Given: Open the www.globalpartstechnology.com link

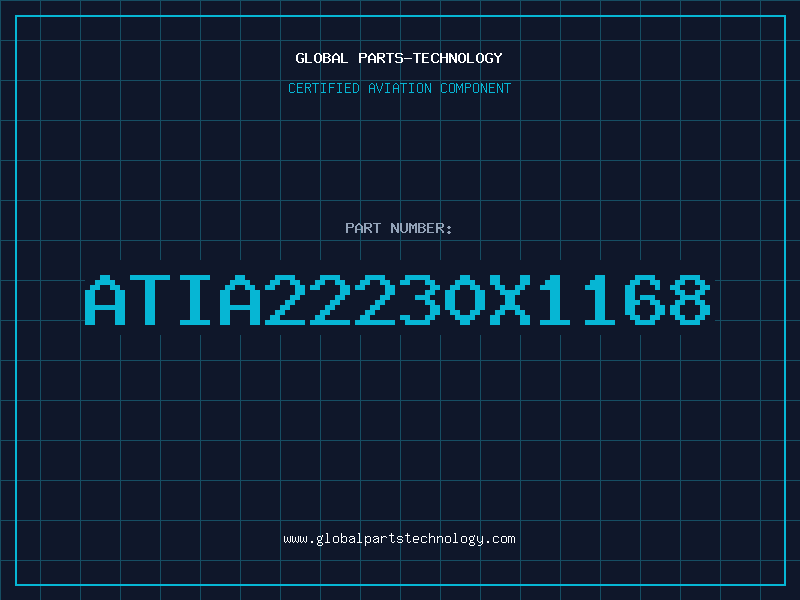Looking at the screenshot, I should click(399, 539).
